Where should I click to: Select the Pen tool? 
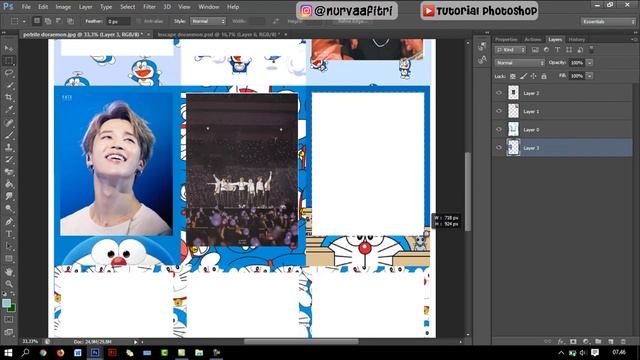point(9,222)
